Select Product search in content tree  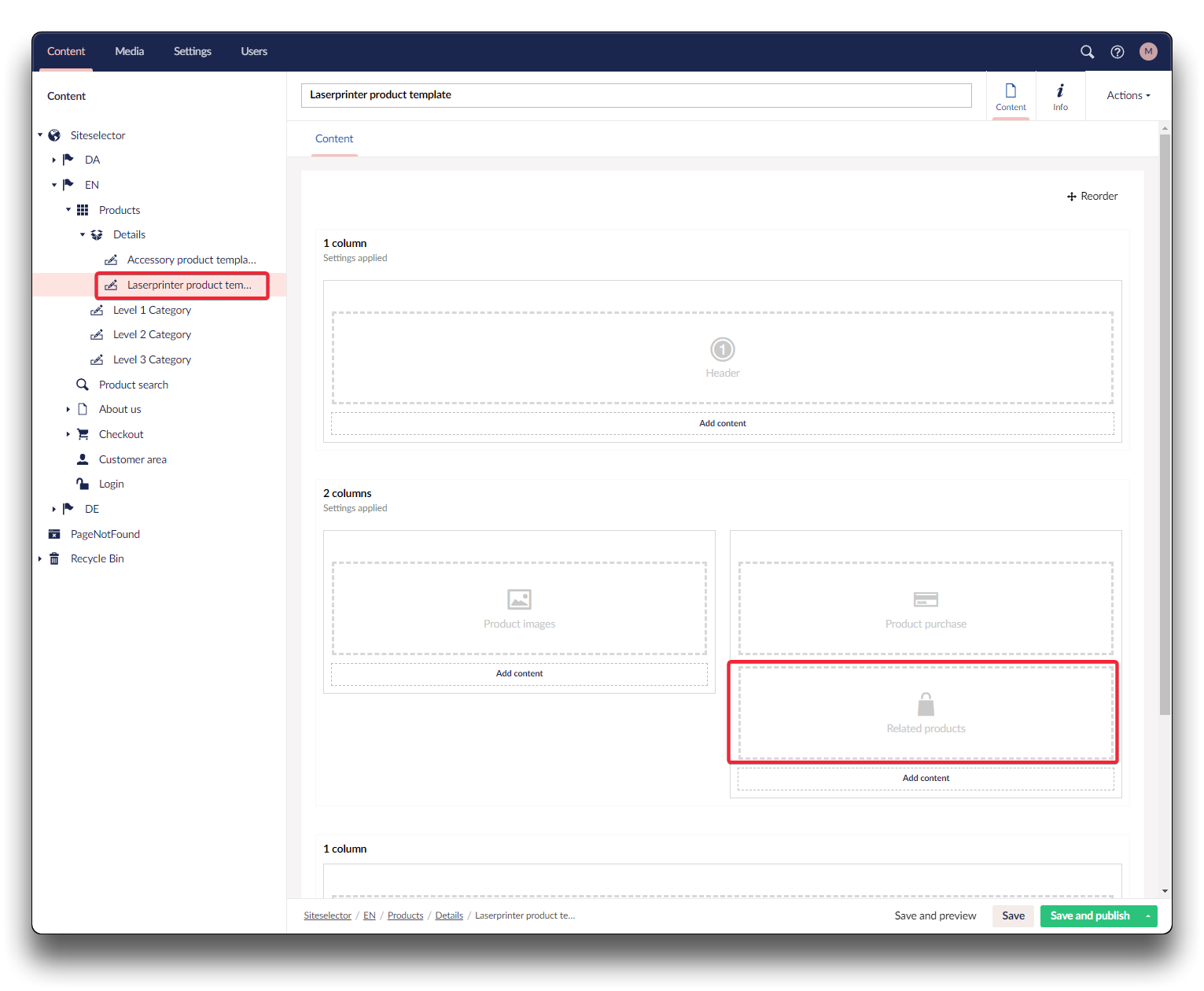(x=133, y=385)
